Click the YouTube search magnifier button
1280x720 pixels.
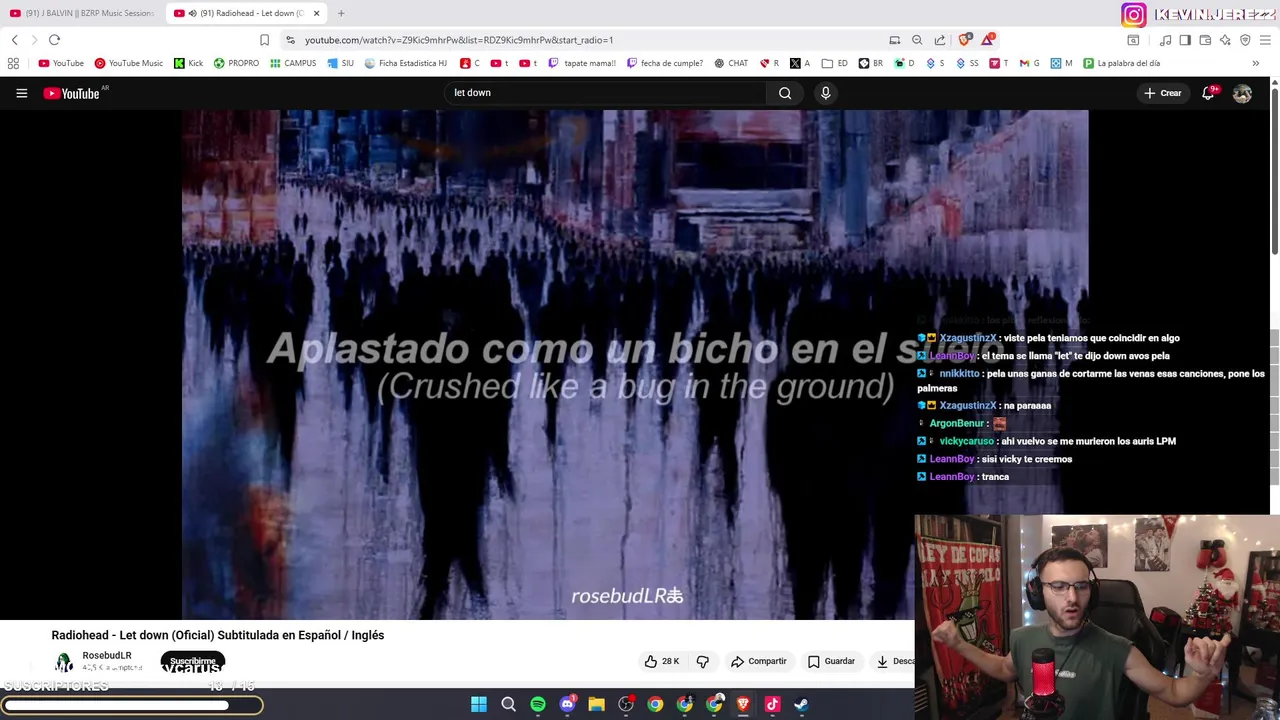(785, 93)
